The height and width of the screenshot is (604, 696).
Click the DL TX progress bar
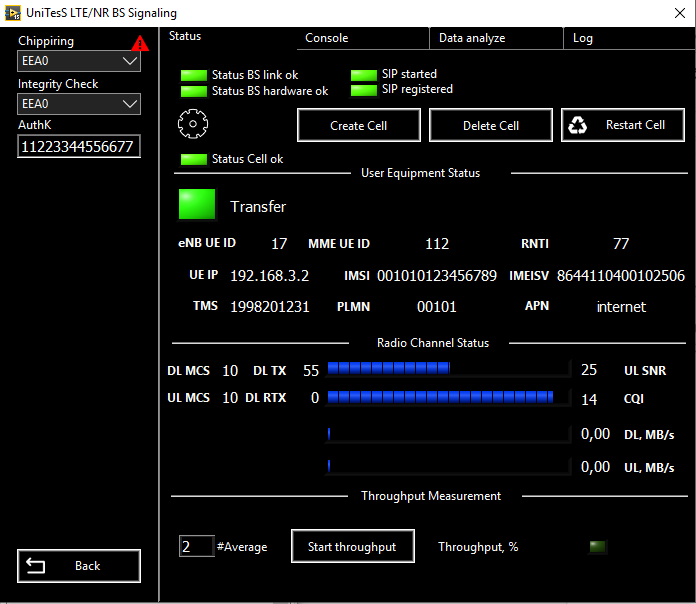point(447,370)
